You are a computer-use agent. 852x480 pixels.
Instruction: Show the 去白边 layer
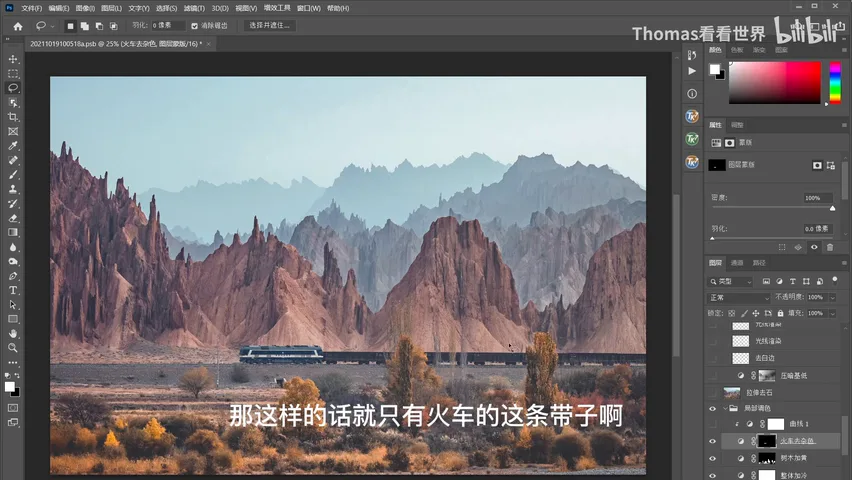click(712, 358)
